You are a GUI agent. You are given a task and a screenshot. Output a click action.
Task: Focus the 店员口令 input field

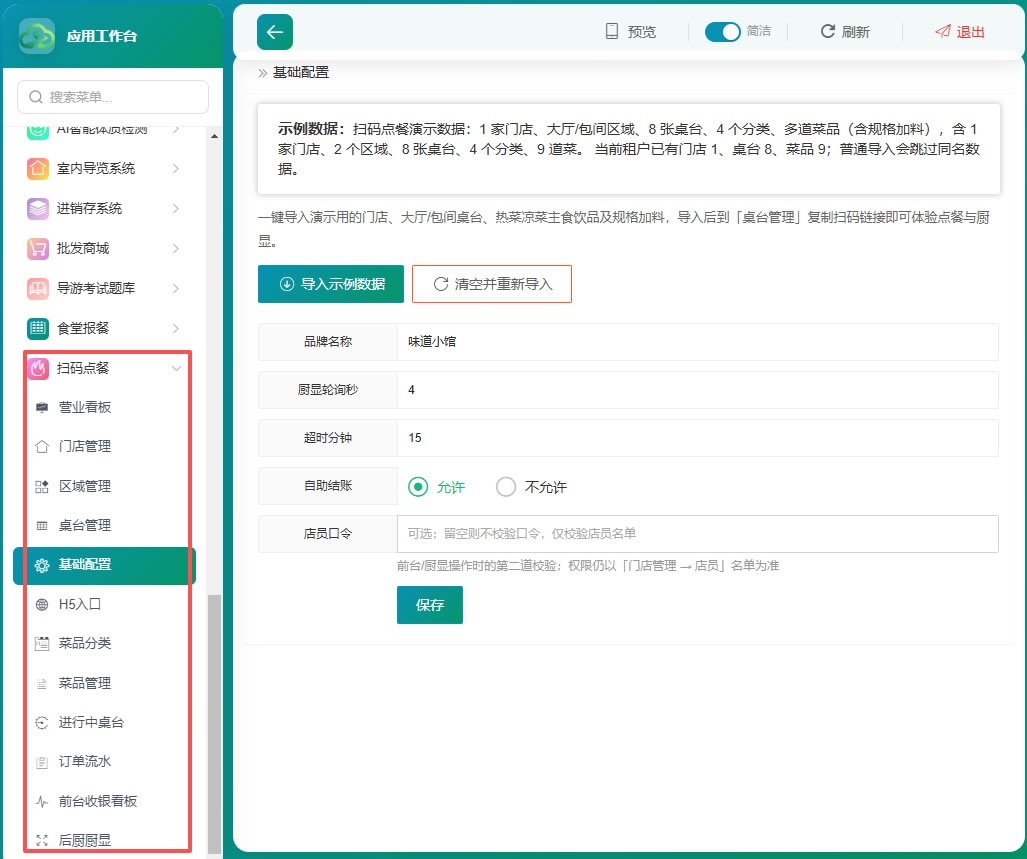coord(698,534)
